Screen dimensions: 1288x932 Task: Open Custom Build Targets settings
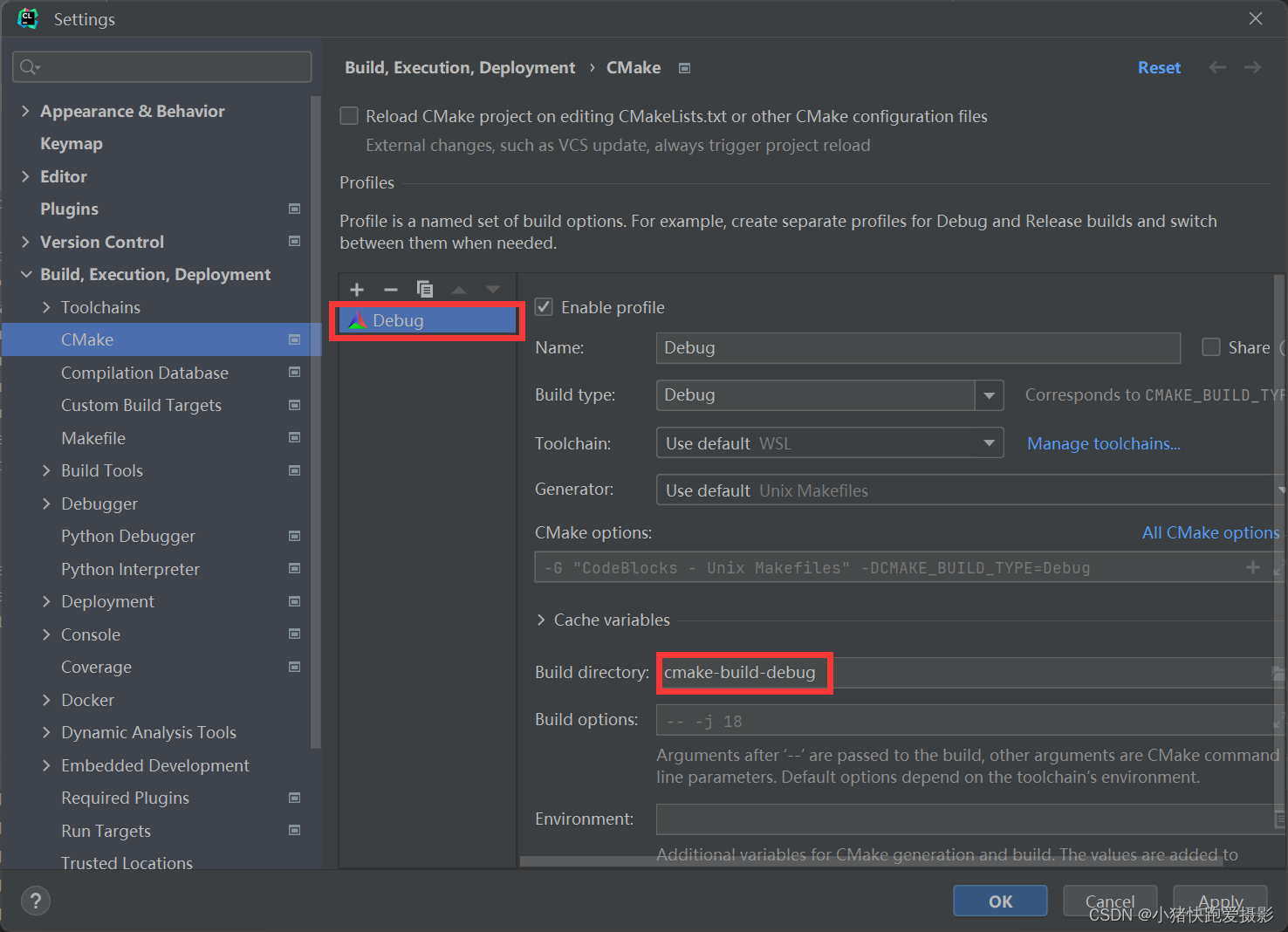[141, 405]
